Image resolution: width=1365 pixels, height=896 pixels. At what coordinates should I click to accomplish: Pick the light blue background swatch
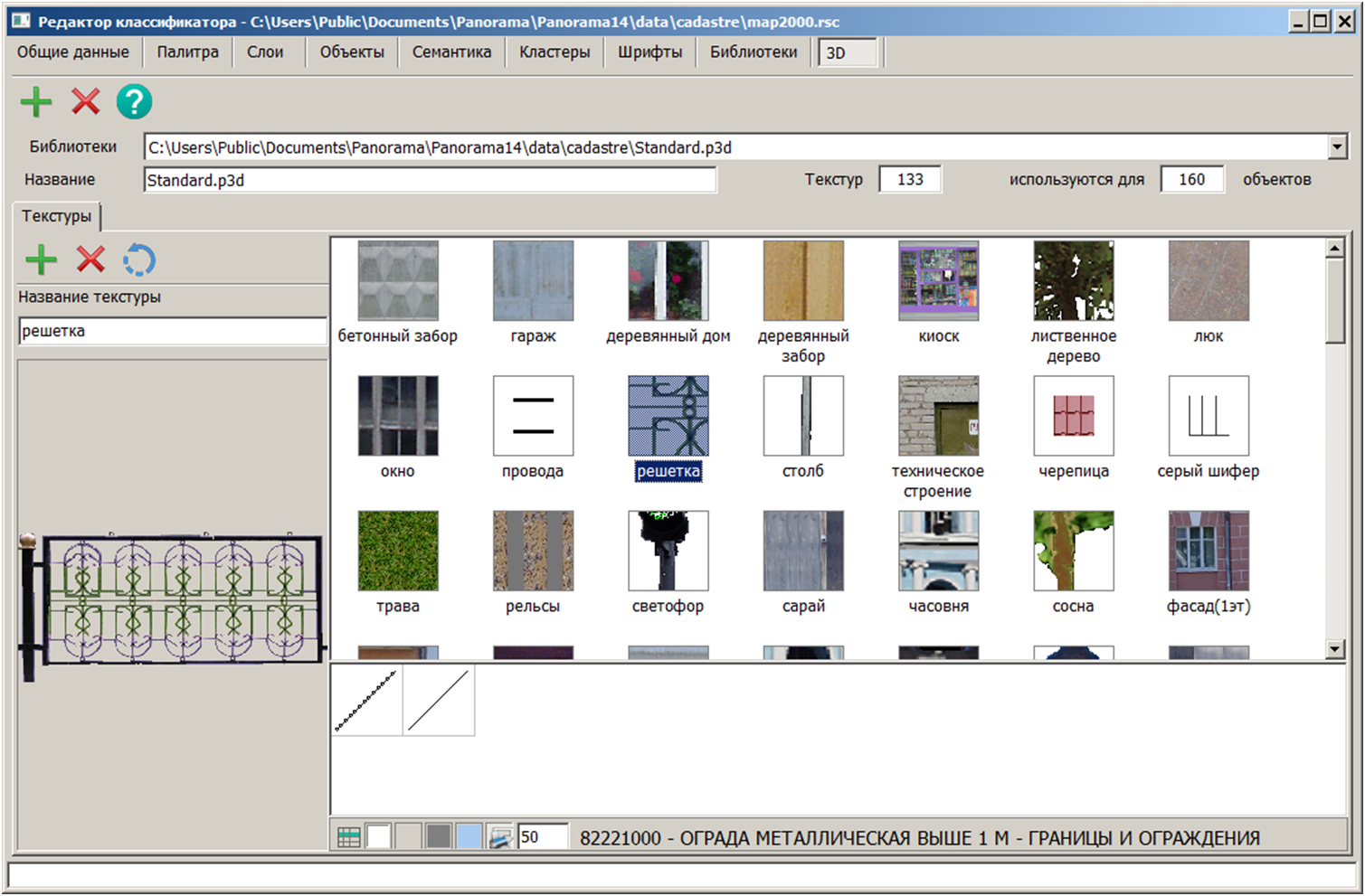469,837
